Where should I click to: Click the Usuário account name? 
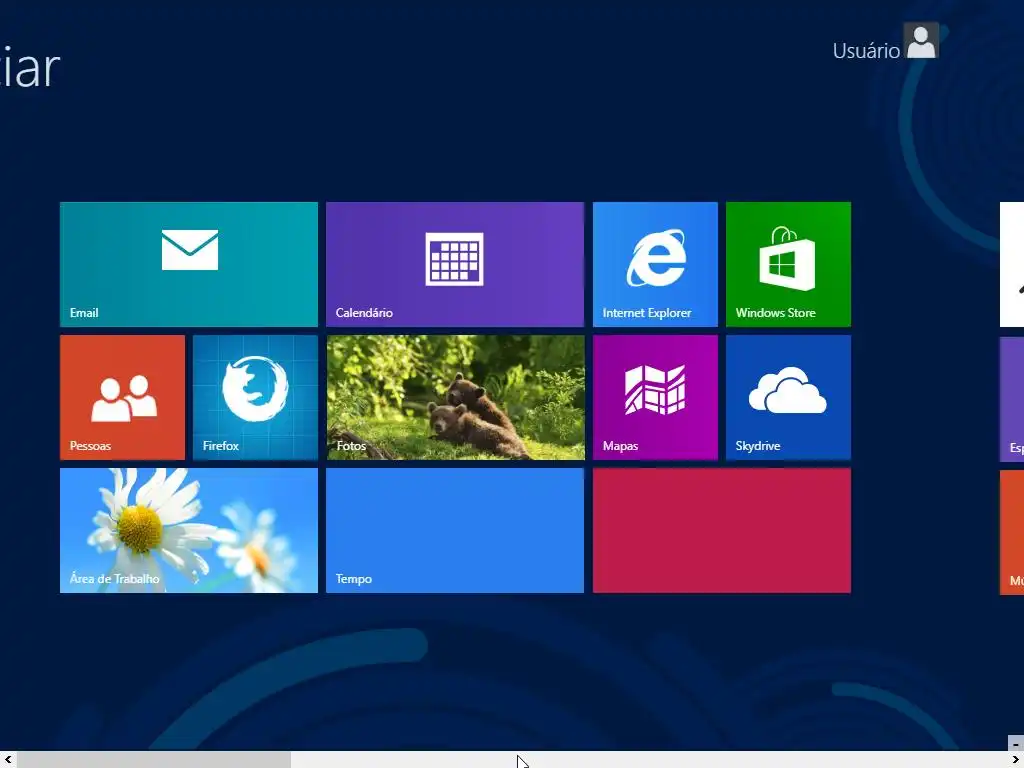point(866,51)
